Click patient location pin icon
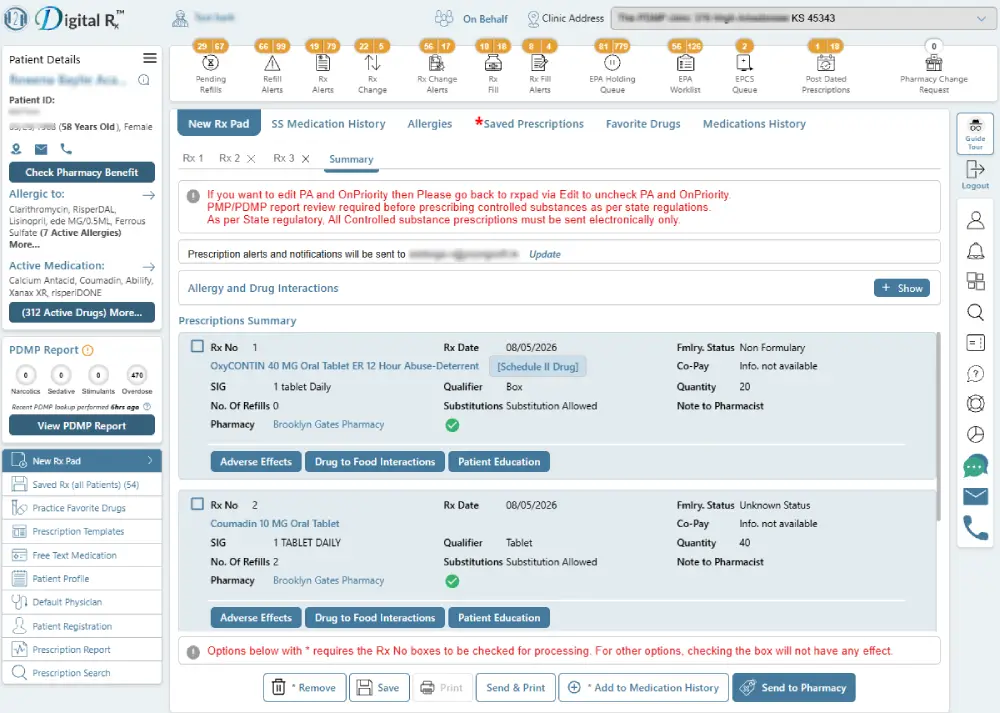Screen dimensions: 1000x713 [17, 149]
